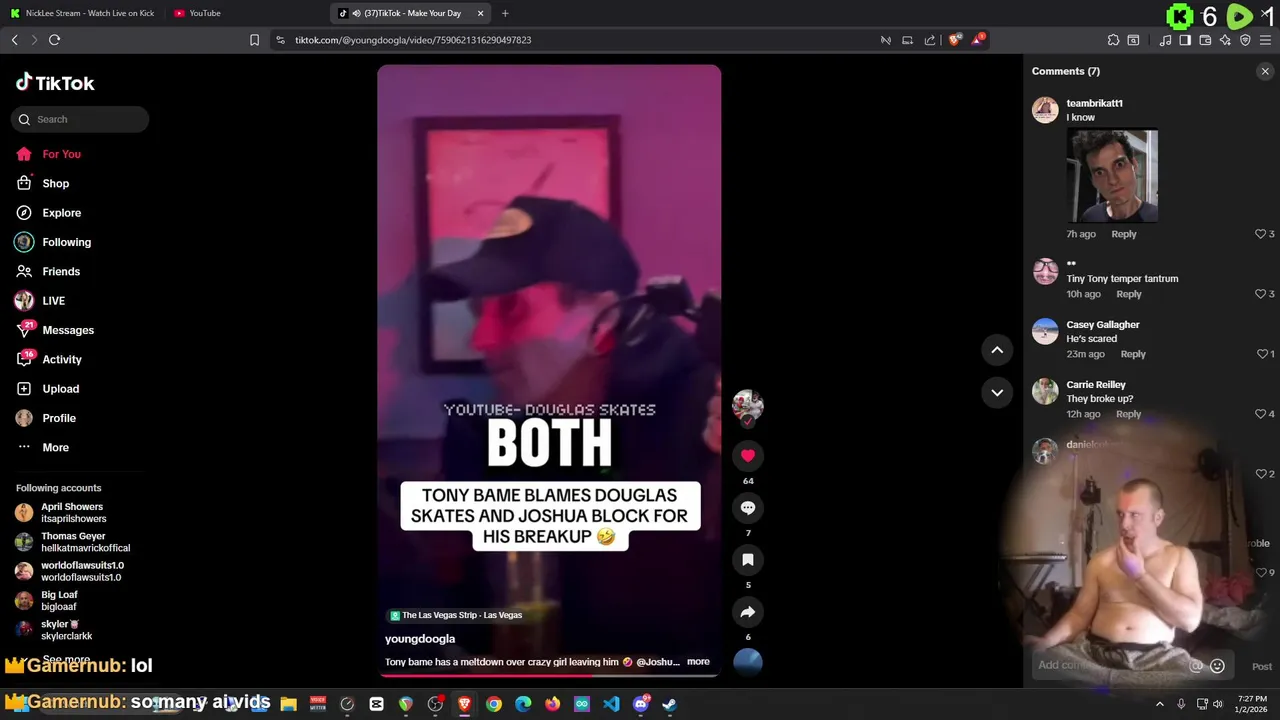Open youngdoogla's avatar beside the video
1280x720 pixels.
748,405
